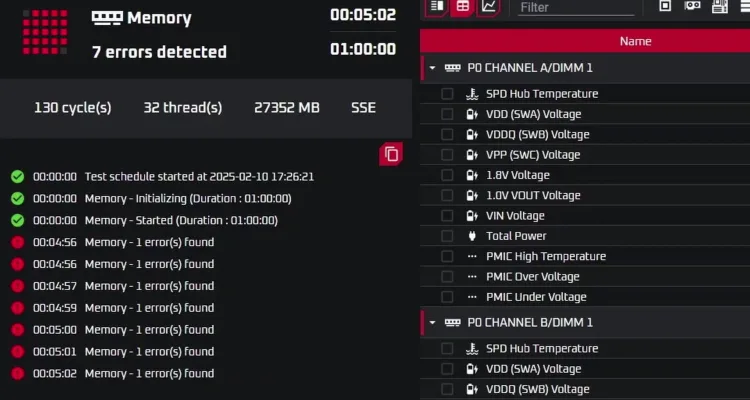Click the Filter search field

point(576,7)
